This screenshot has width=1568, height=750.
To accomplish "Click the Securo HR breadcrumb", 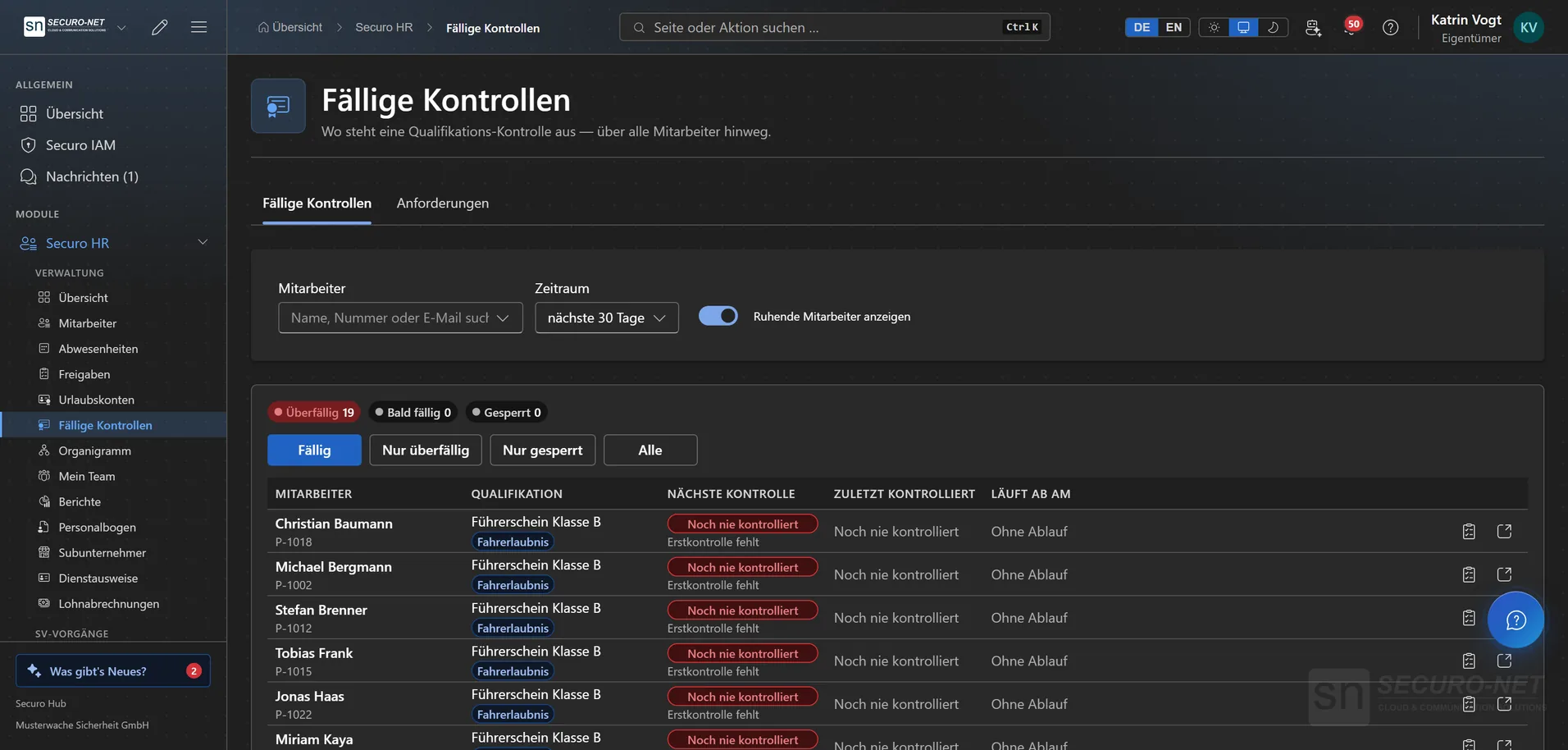I will 384,27.
